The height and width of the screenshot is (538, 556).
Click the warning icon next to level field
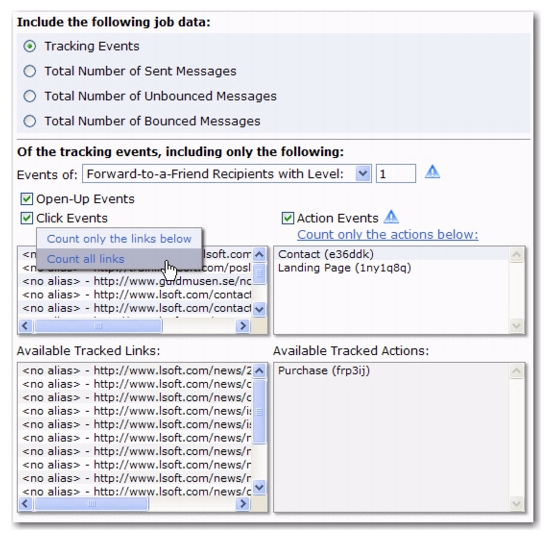click(432, 172)
